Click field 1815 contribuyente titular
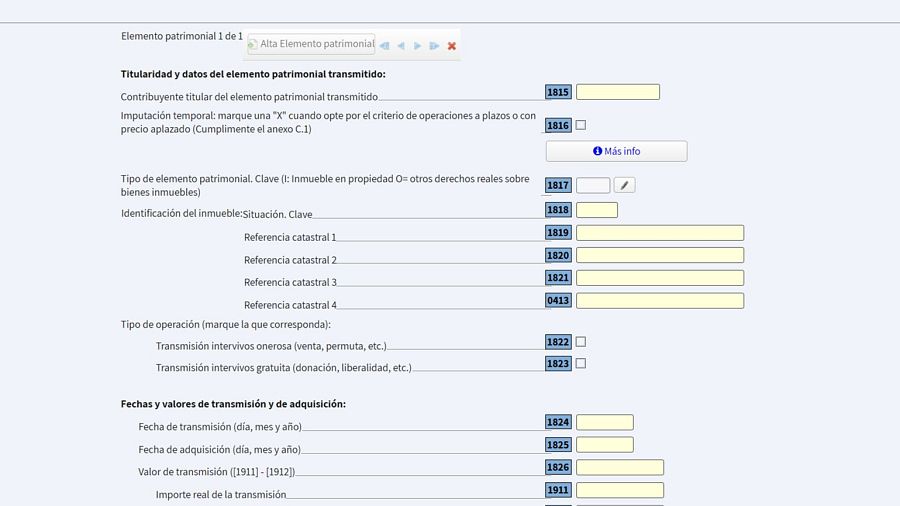 (x=617, y=92)
